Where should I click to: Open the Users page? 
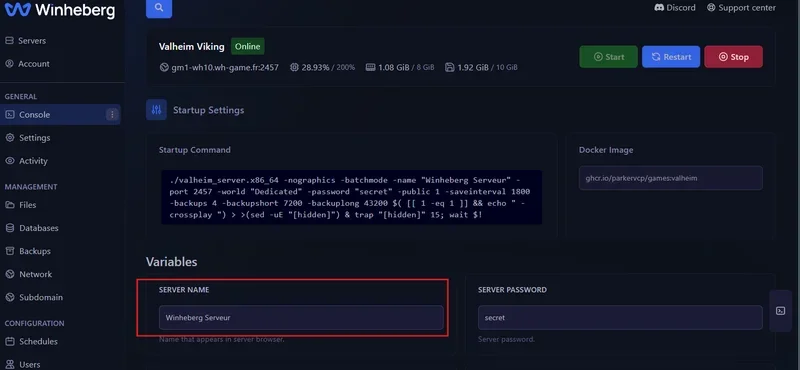point(30,364)
